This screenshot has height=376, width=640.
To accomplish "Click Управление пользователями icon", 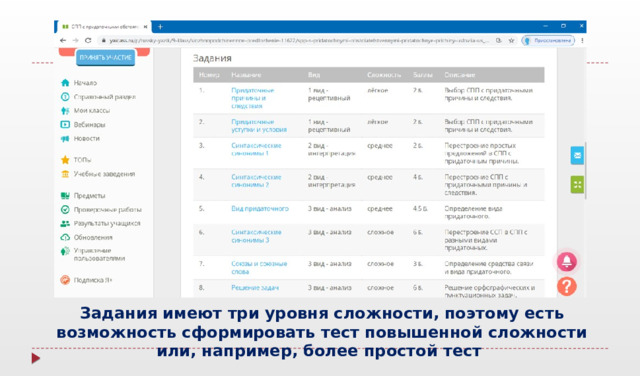I will tap(65, 251).
